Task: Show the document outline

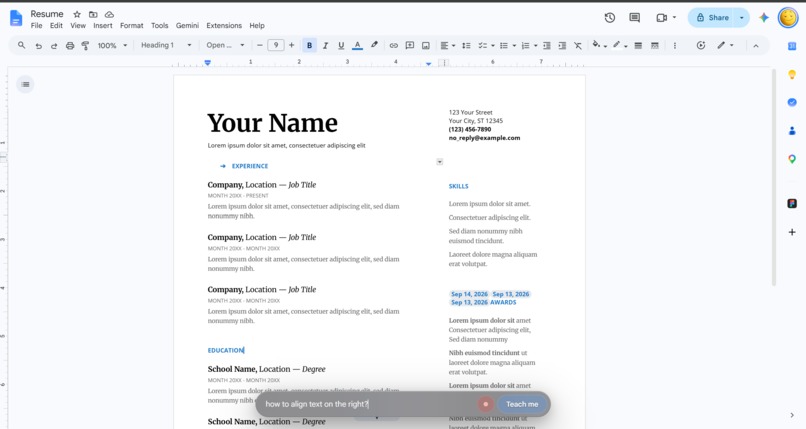Action: (25, 84)
